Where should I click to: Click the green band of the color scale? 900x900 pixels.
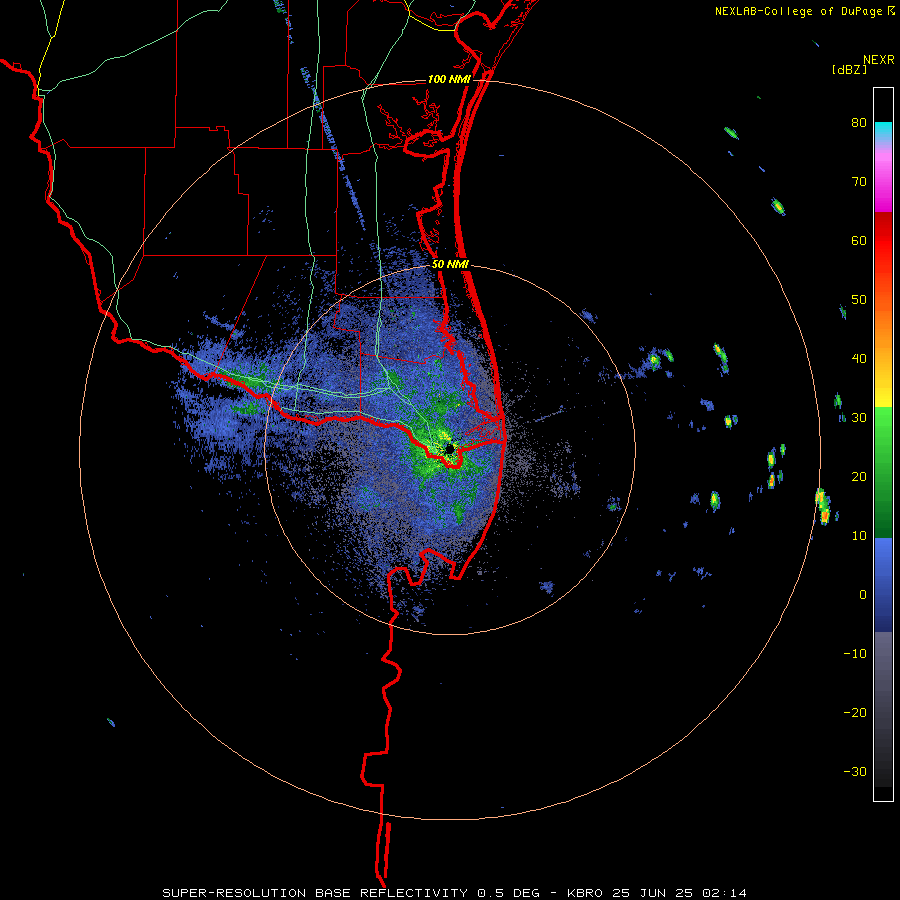pos(883,472)
